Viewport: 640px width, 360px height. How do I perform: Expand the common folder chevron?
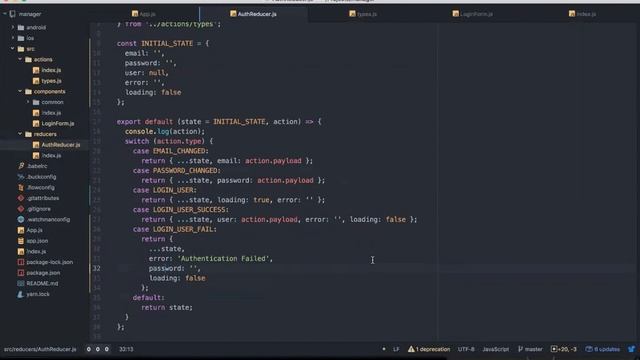pyautogui.click(x=28, y=102)
